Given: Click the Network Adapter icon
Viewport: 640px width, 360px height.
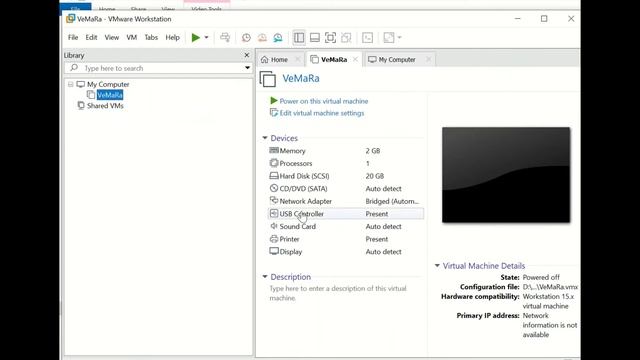Looking at the screenshot, I should coord(274,200).
